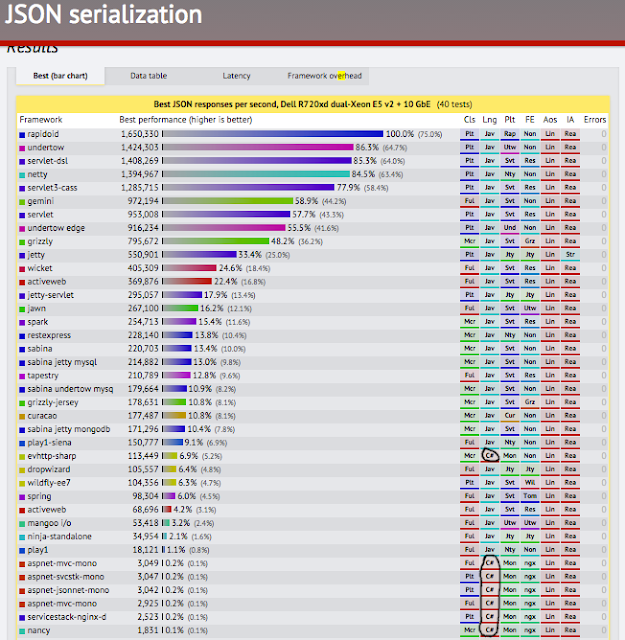The width and height of the screenshot is (625, 640).
Task: Click the Cls column header
Action: click(x=469, y=120)
